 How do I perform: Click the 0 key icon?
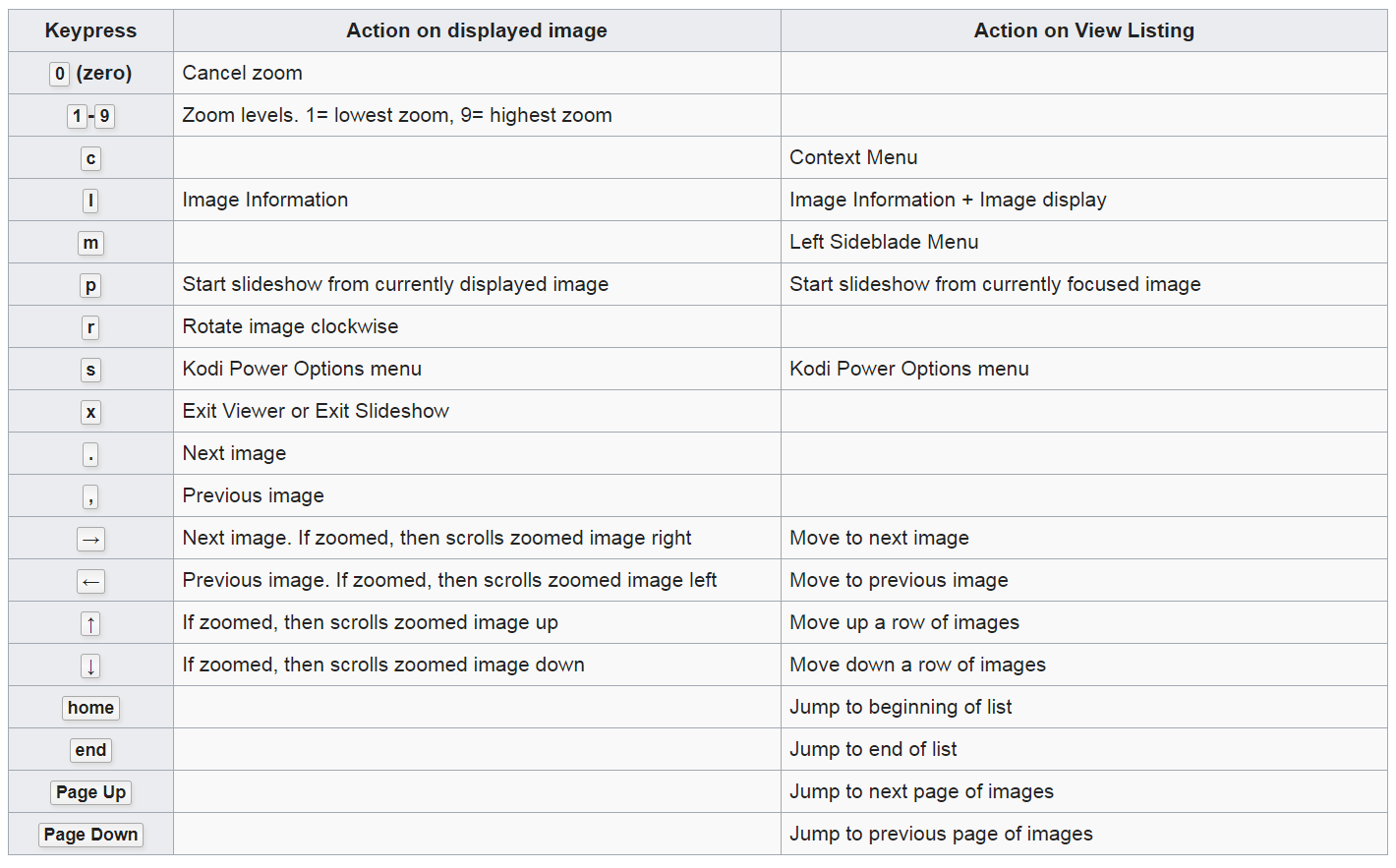(x=60, y=74)
